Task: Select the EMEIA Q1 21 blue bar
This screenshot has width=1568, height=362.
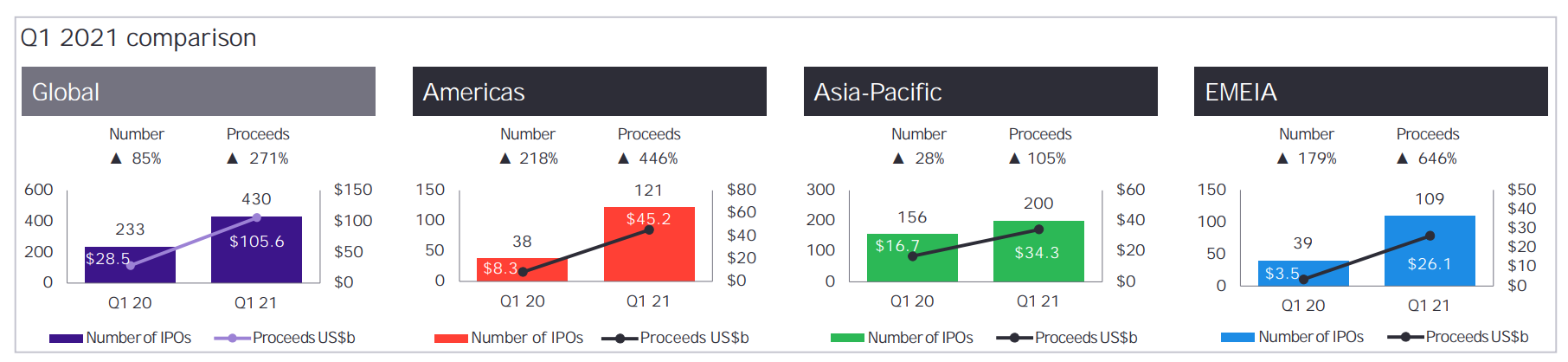Action: (1430, 251)
